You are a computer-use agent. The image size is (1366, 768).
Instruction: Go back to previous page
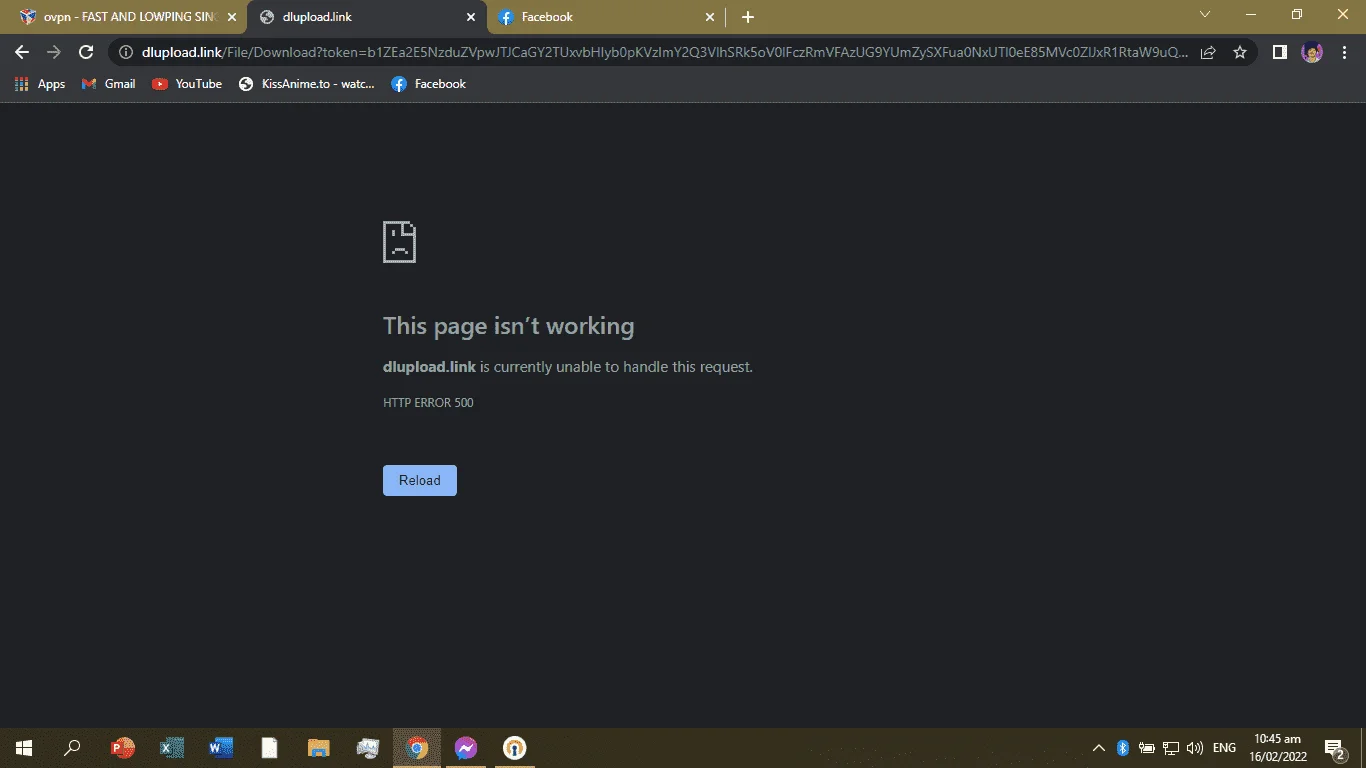coord(22,52)
